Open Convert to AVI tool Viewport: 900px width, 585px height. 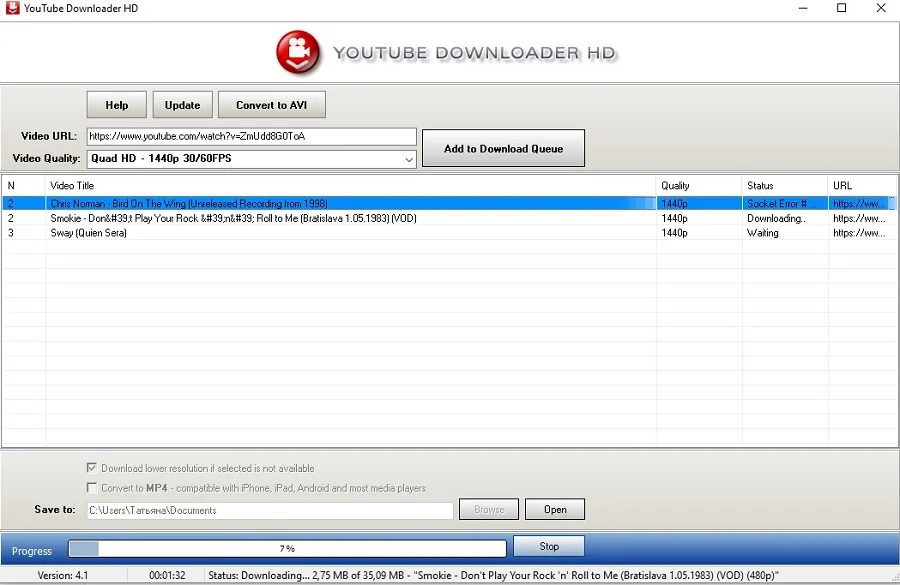(x=271, y=105)
